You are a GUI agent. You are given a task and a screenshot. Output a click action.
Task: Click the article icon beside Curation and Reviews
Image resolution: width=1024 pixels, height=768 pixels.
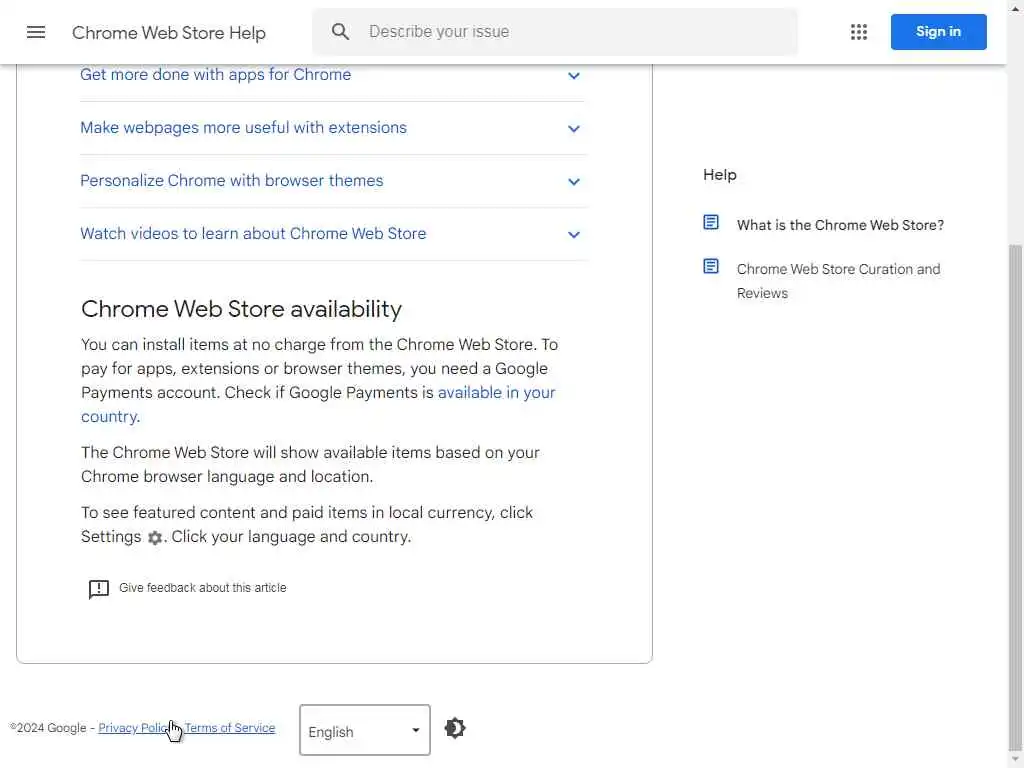(x=711, y=266)
